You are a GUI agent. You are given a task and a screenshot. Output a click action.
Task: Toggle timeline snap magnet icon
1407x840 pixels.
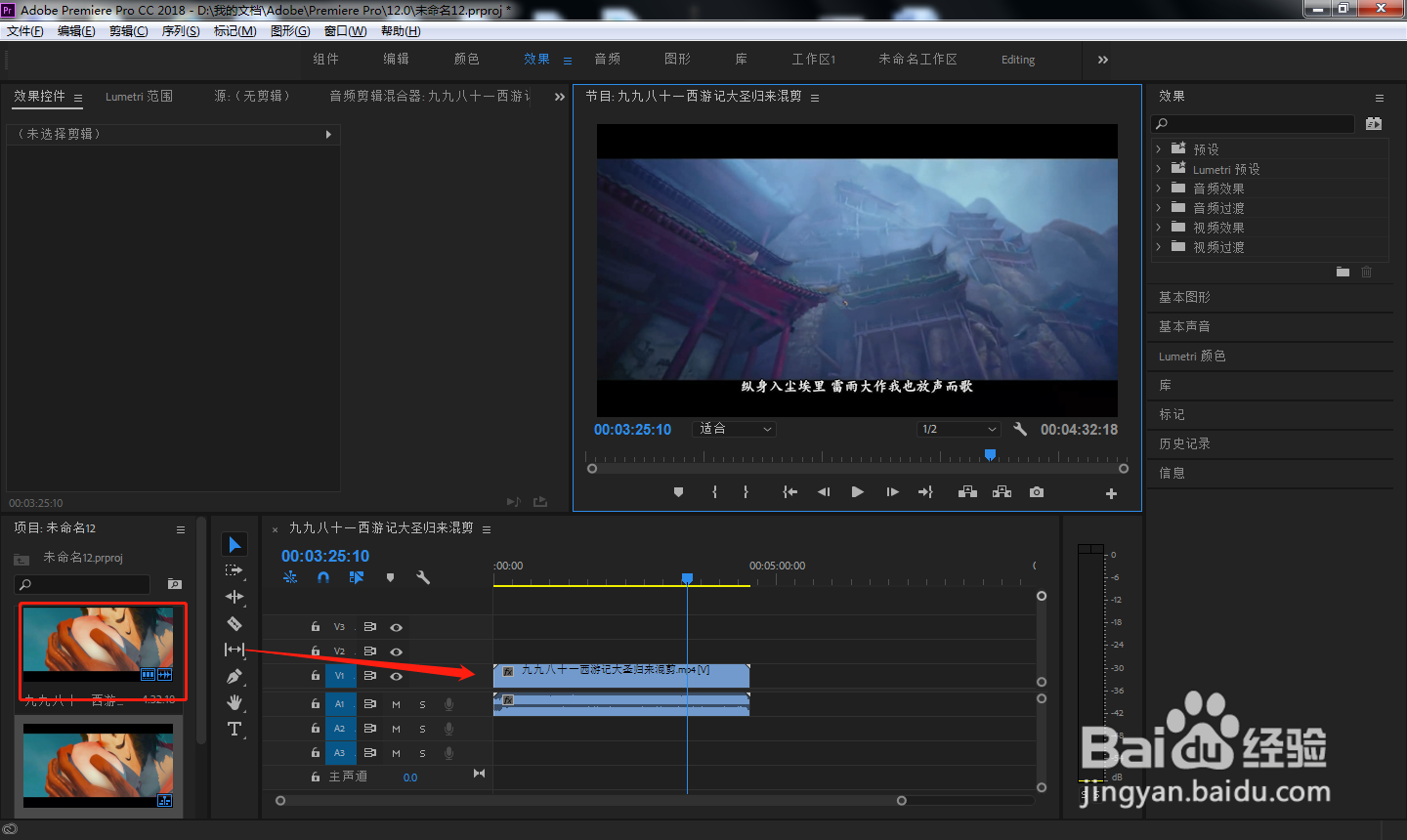point(323,577)
